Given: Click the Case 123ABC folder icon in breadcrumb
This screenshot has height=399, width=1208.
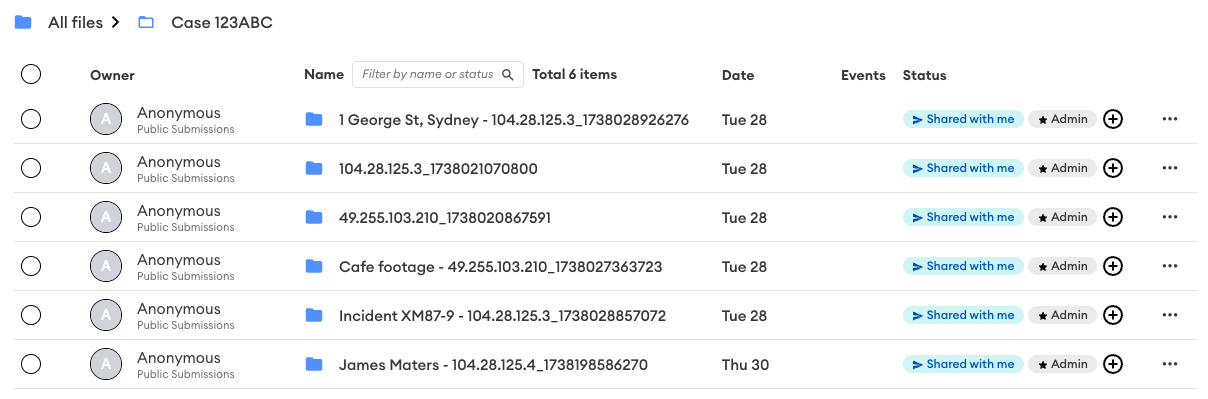Looking at the screenshot, I should 146,22.
